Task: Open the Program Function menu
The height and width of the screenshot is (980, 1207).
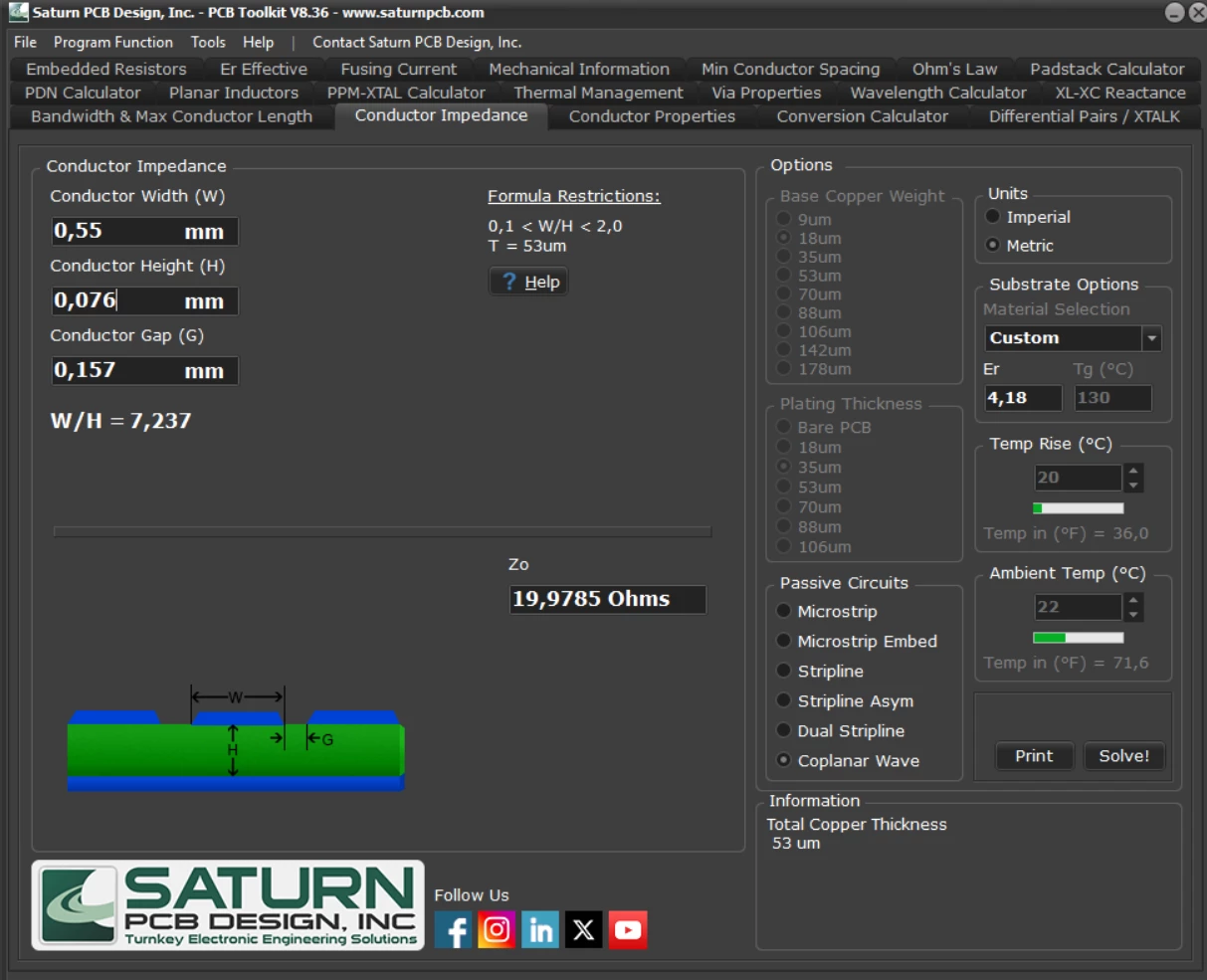Action: click(x=113, y=42)
